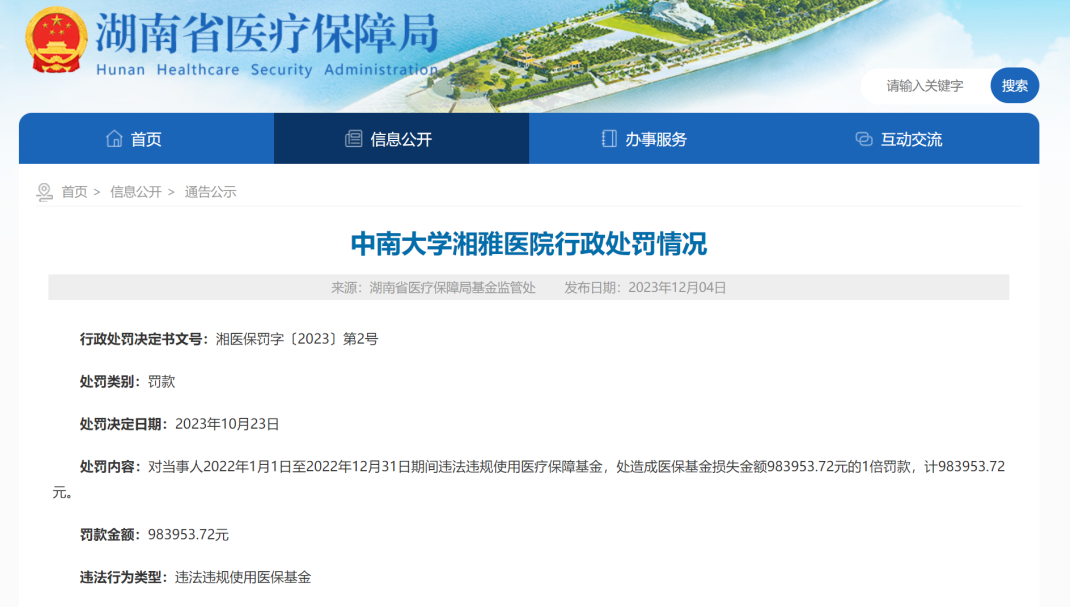Click the 湖南省医疗保障局 site title
This screenshot has width=1070, height=607.
click(x=266, y=34)
